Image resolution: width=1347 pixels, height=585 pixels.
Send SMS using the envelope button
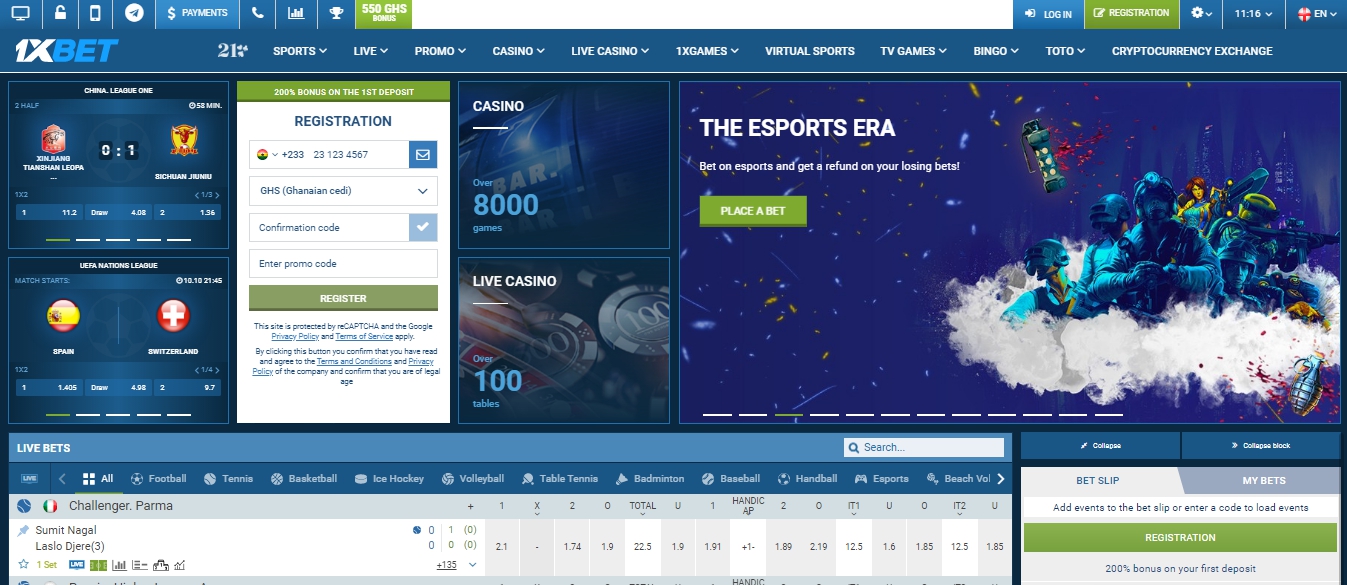(423, 154)
